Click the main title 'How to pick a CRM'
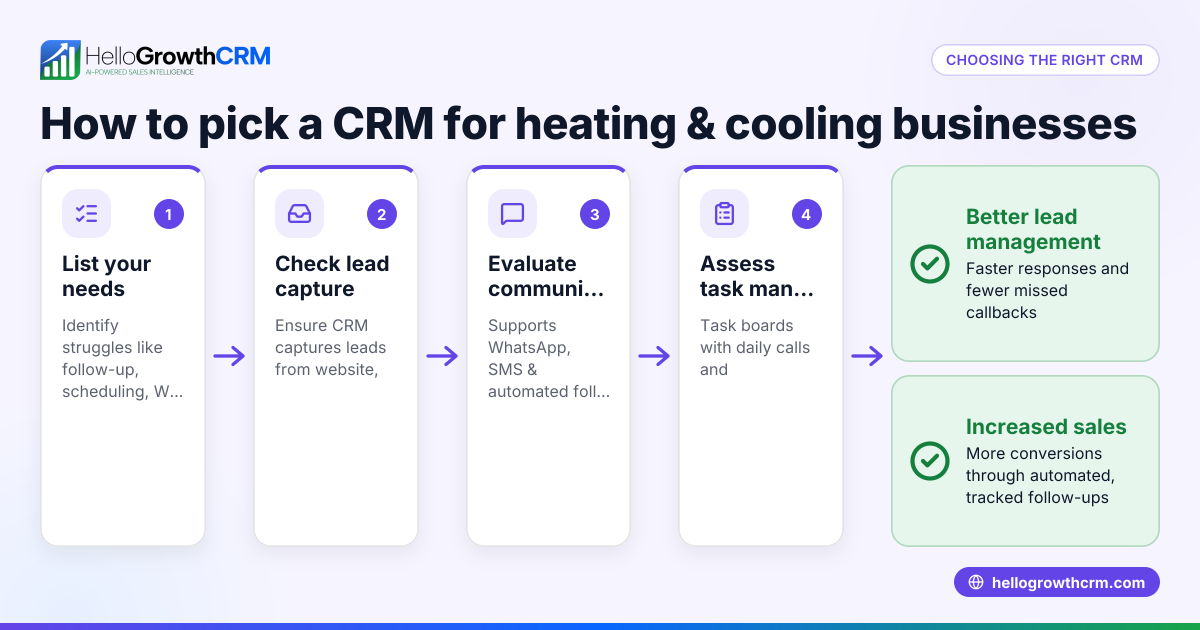Screen dimensions: 1200x630 [588, 124]
